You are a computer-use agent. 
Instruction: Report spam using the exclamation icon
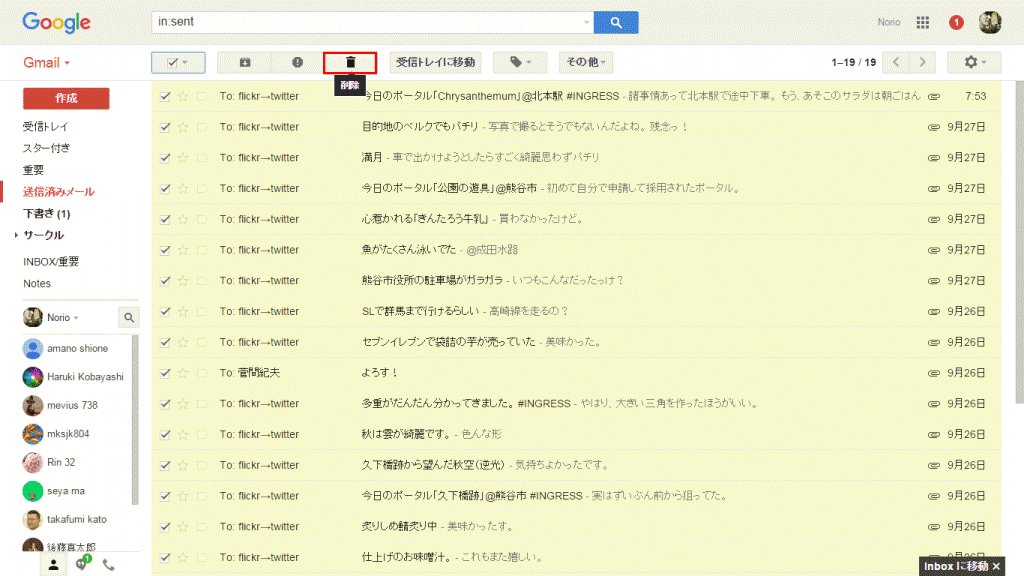click(297, 62)
